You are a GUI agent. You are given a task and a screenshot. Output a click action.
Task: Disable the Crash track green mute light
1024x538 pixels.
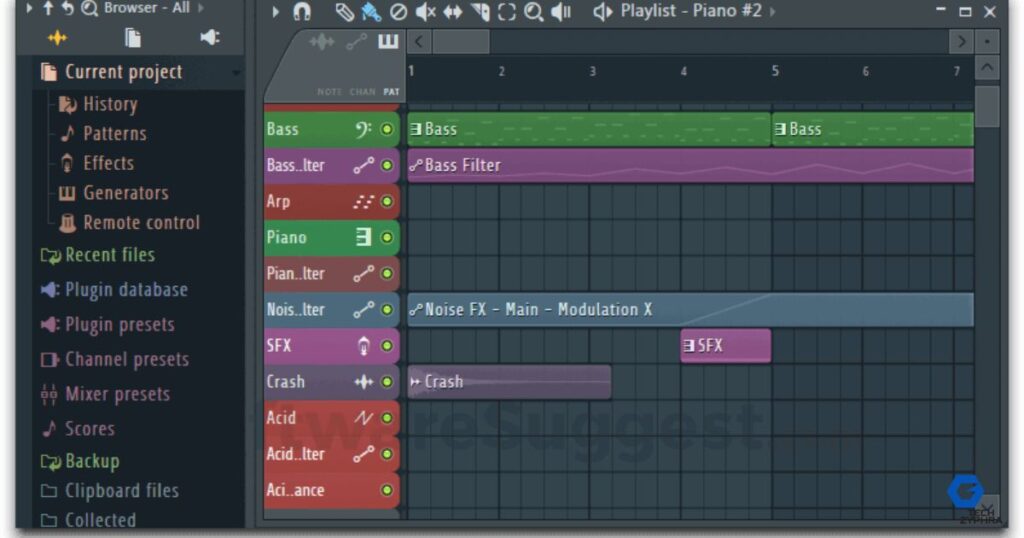(x=387, y=382)
